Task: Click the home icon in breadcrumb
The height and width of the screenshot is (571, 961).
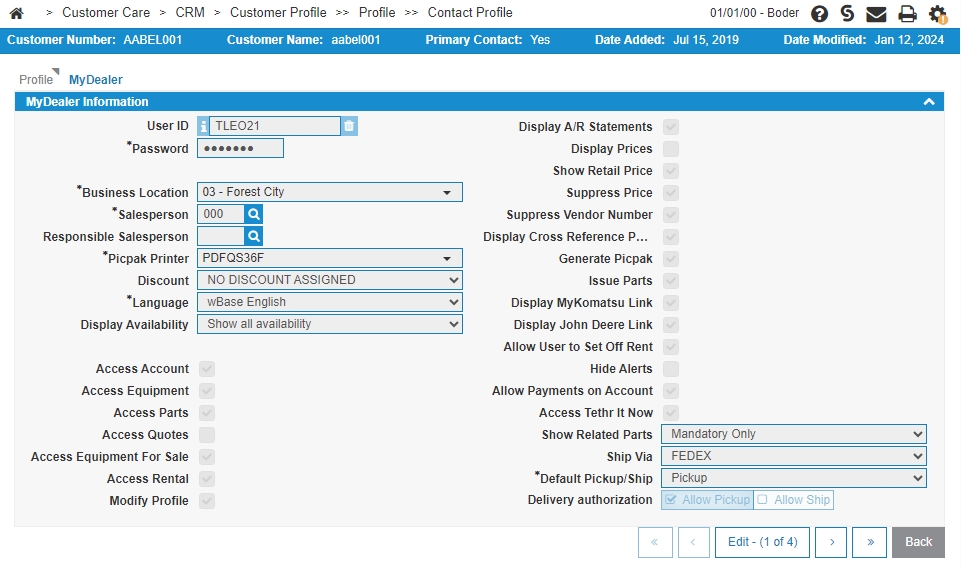Action: point(17,13)
